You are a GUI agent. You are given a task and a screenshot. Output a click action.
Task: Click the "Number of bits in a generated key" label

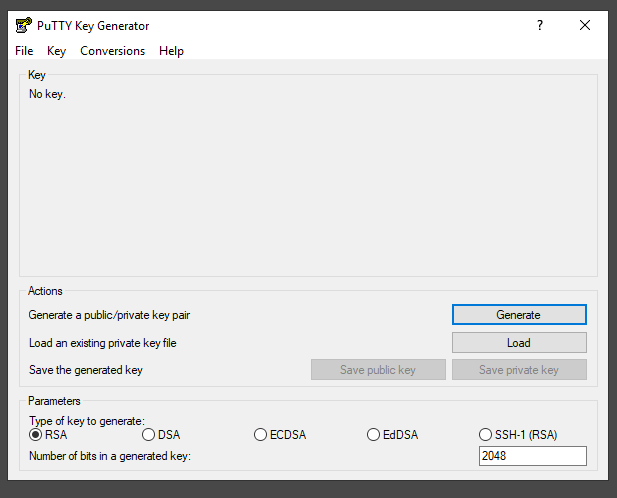point(110,456)
